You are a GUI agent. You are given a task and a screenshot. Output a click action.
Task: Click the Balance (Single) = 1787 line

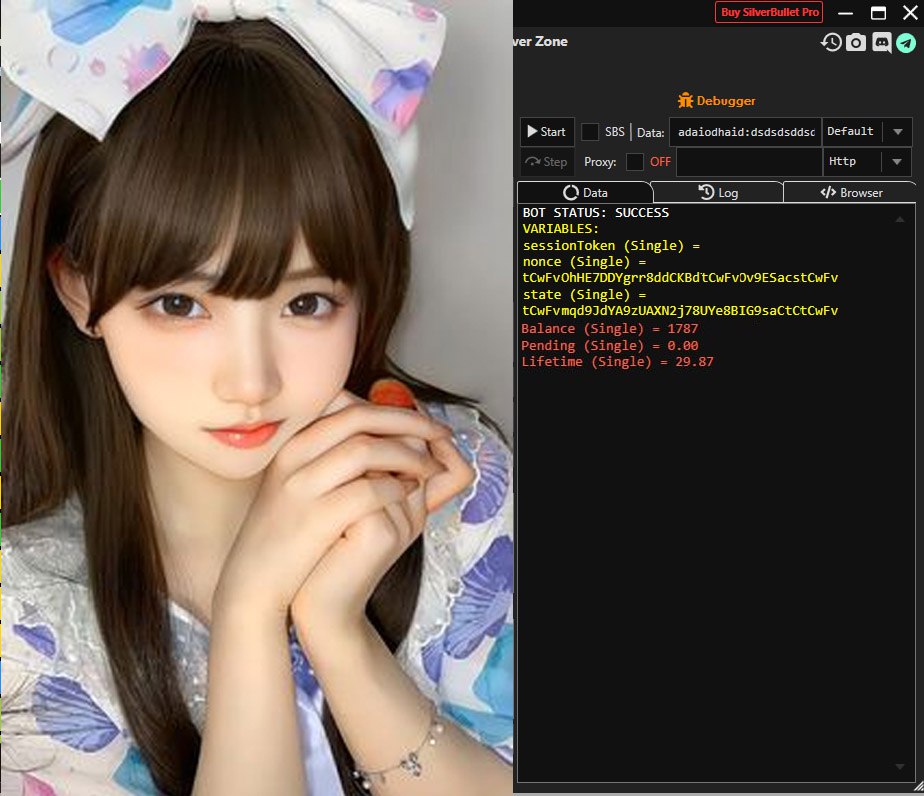coord(610,329)
